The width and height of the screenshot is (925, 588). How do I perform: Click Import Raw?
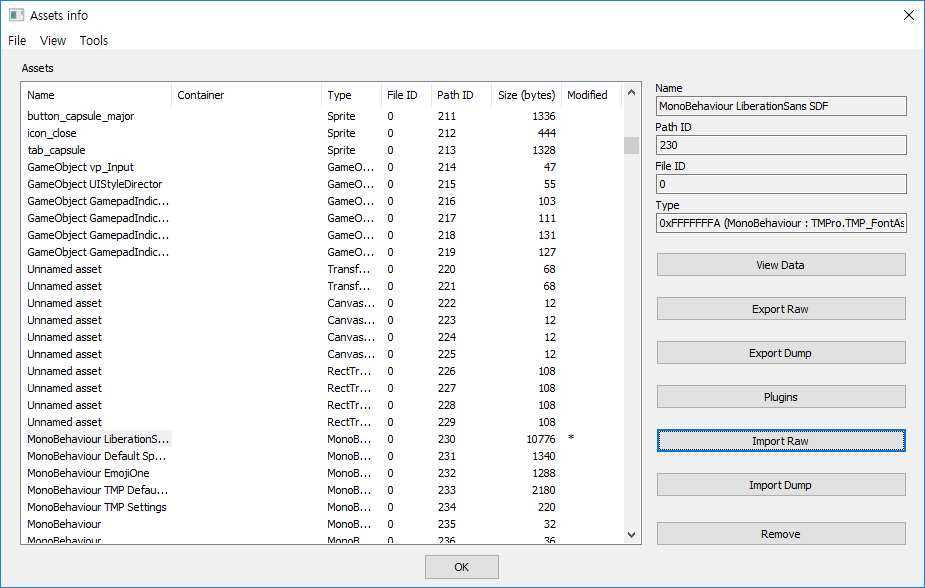(x=780, y=440)
